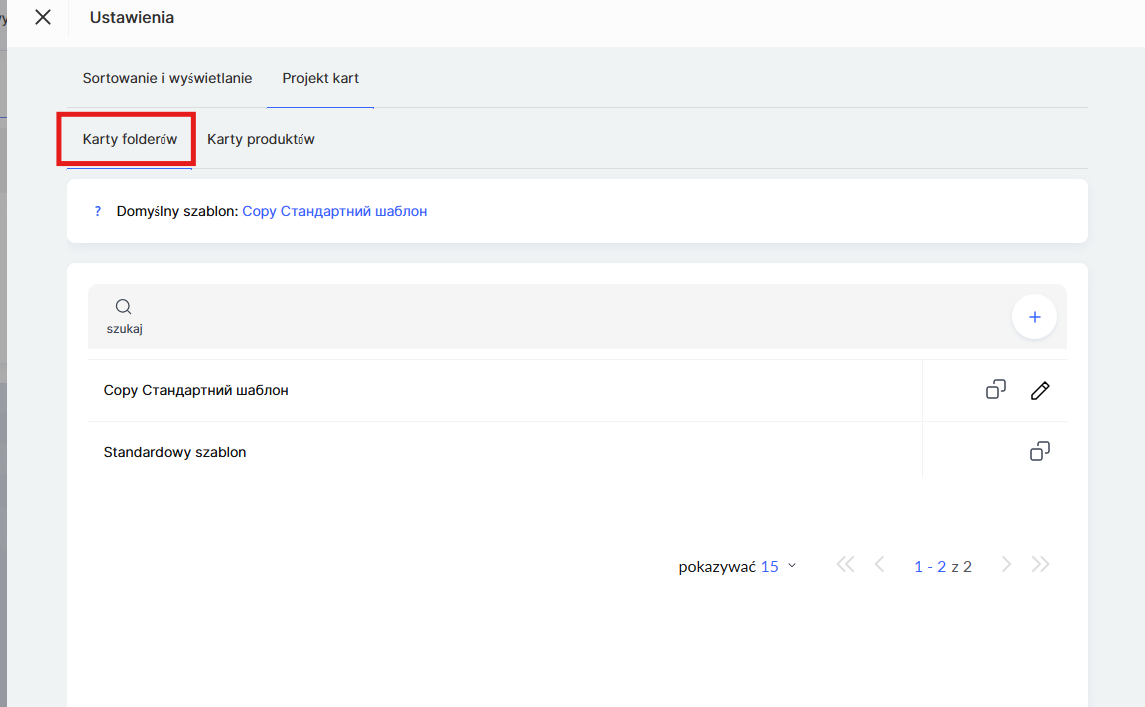Add a new template with plus button
The height and width of the screenshot is (707, 1145).
[1035, 317]
